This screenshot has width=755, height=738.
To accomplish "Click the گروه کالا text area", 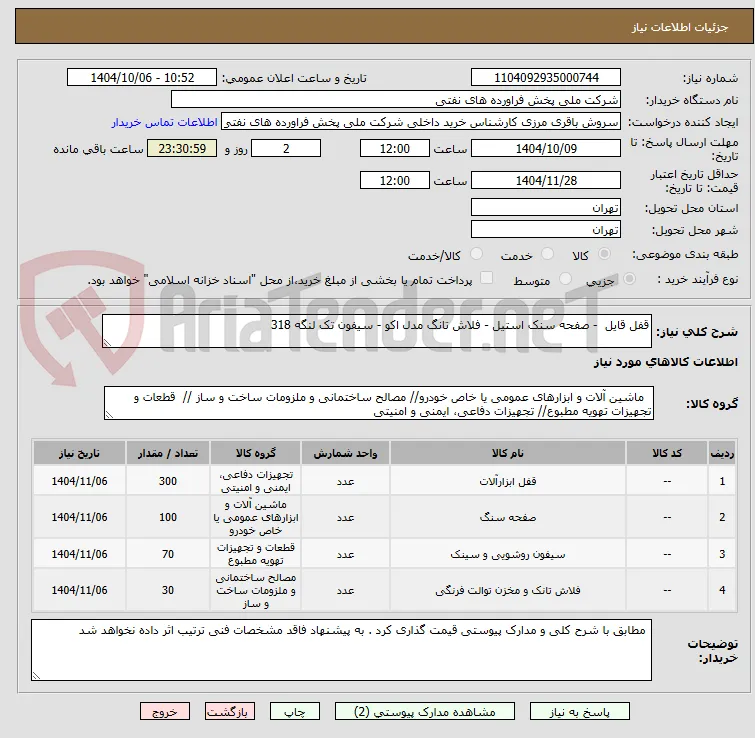I will coord(378,403).
